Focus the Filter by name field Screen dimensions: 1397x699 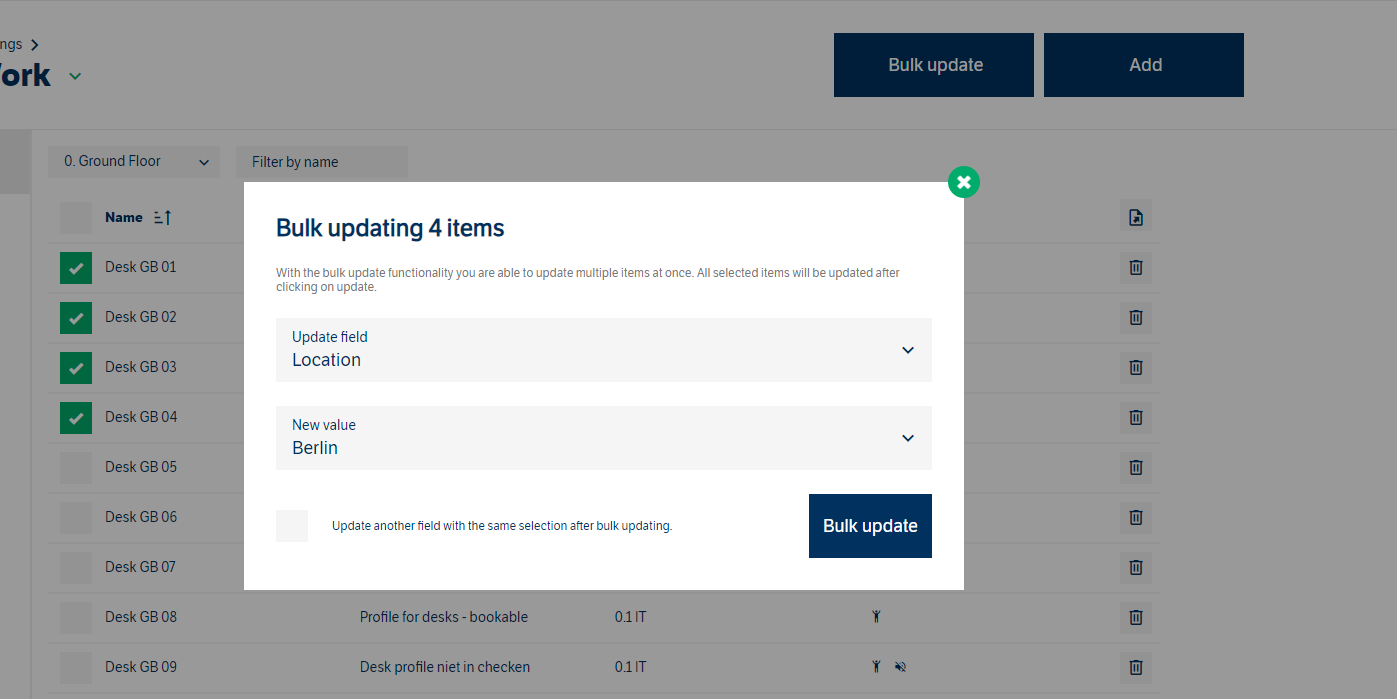point(322,162)
